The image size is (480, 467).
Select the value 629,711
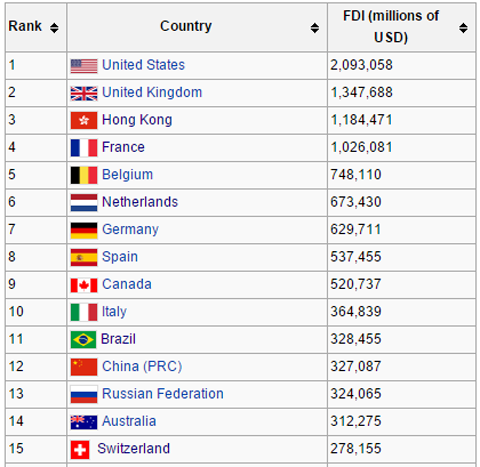(356, 229)
